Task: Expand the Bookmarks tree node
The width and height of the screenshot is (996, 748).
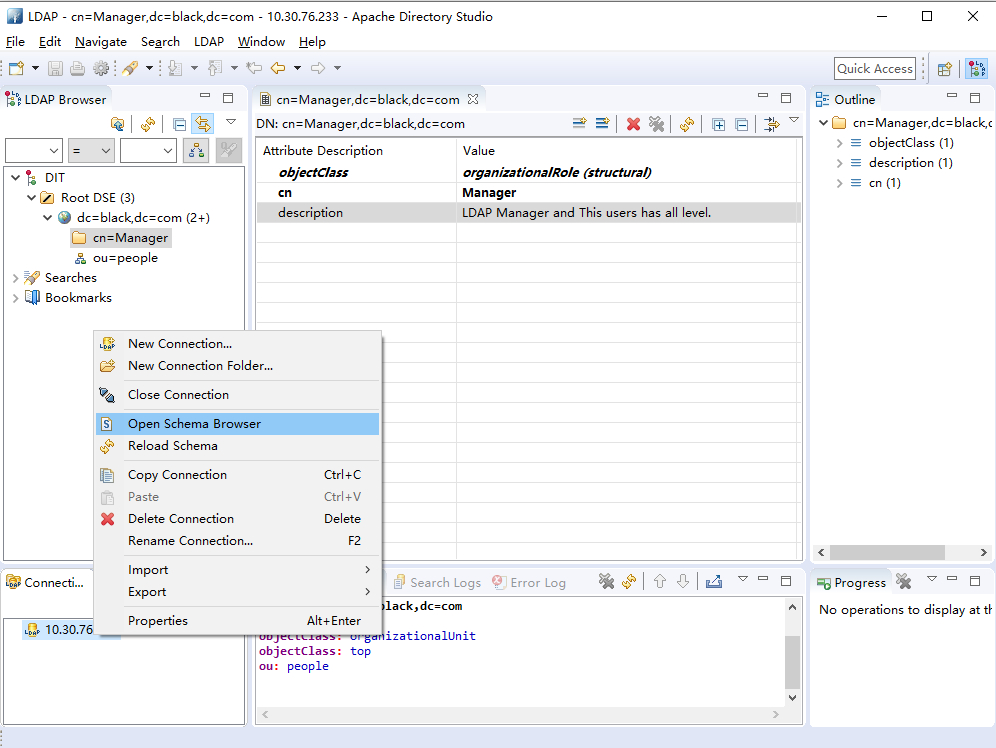Action: pos(16,298)
